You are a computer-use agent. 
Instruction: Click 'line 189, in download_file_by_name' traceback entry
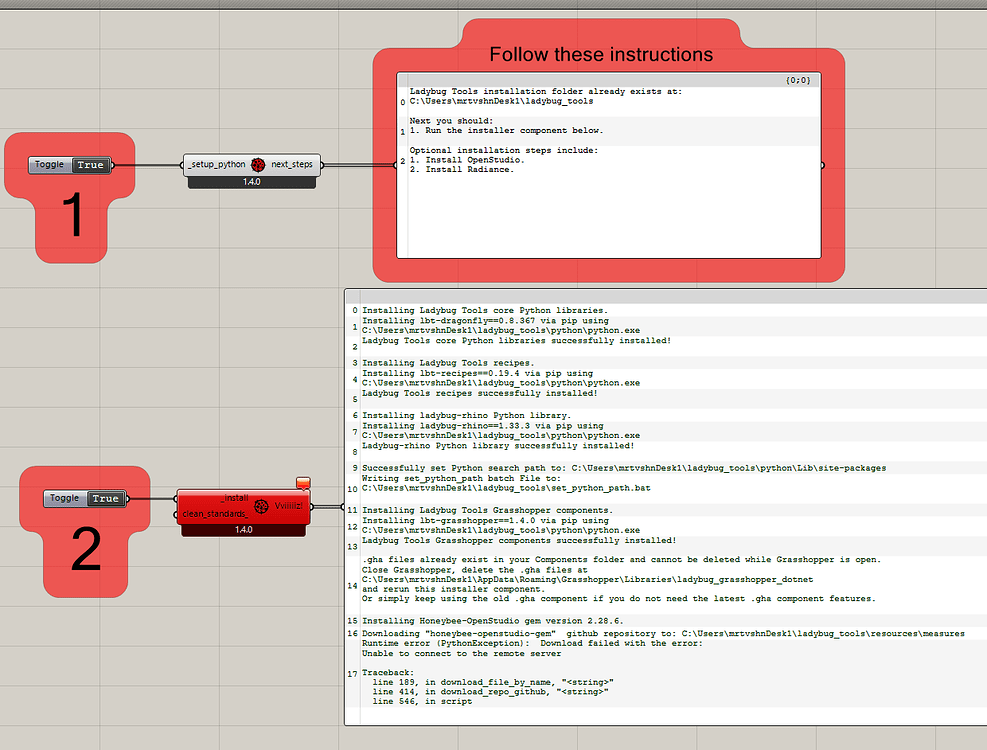click(493, 683)
